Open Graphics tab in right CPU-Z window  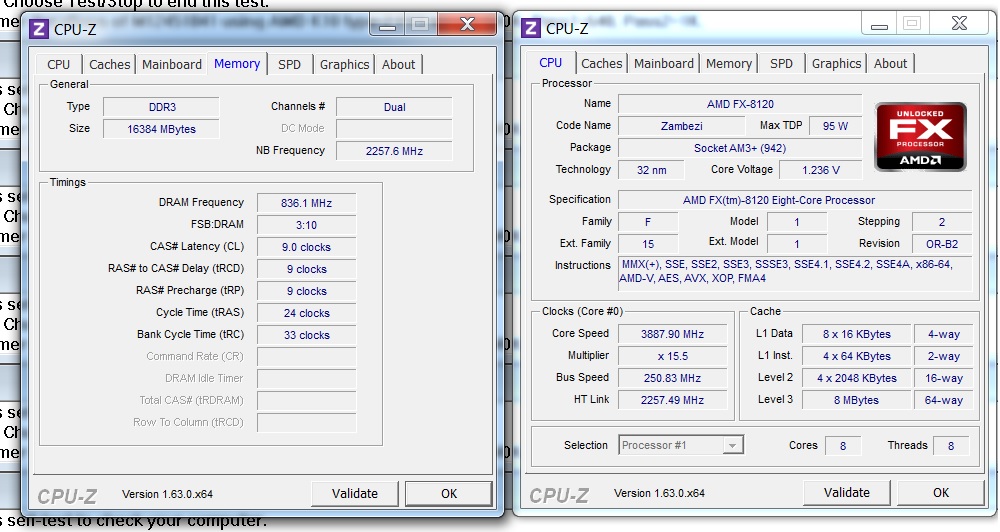coord(836,63)
